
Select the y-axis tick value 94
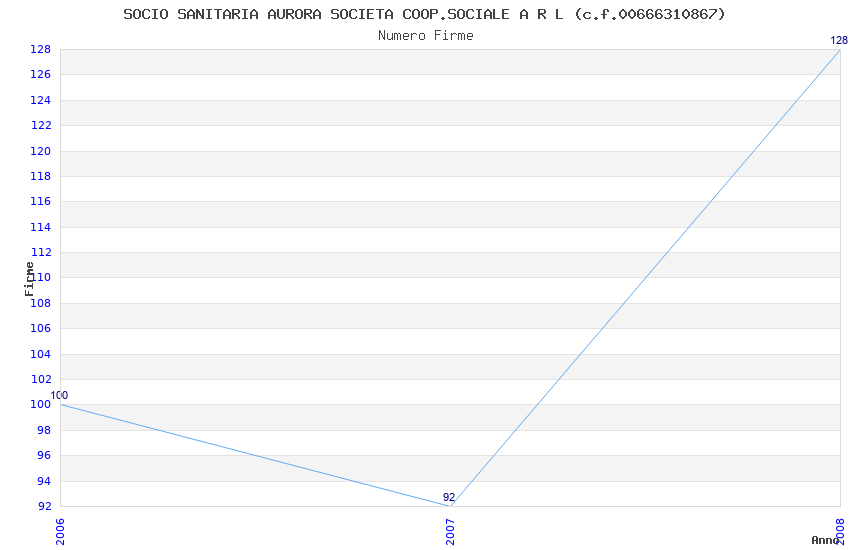[44, 481]
